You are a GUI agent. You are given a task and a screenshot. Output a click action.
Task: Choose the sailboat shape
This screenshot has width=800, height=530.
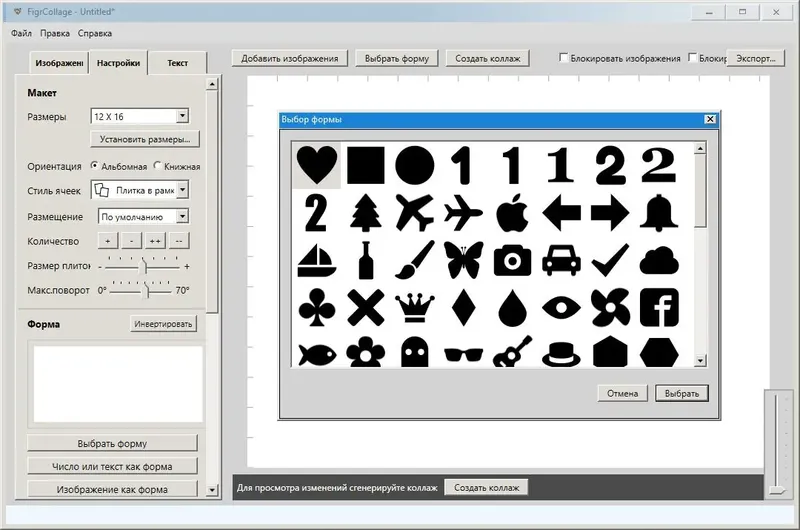click(317, 260)
